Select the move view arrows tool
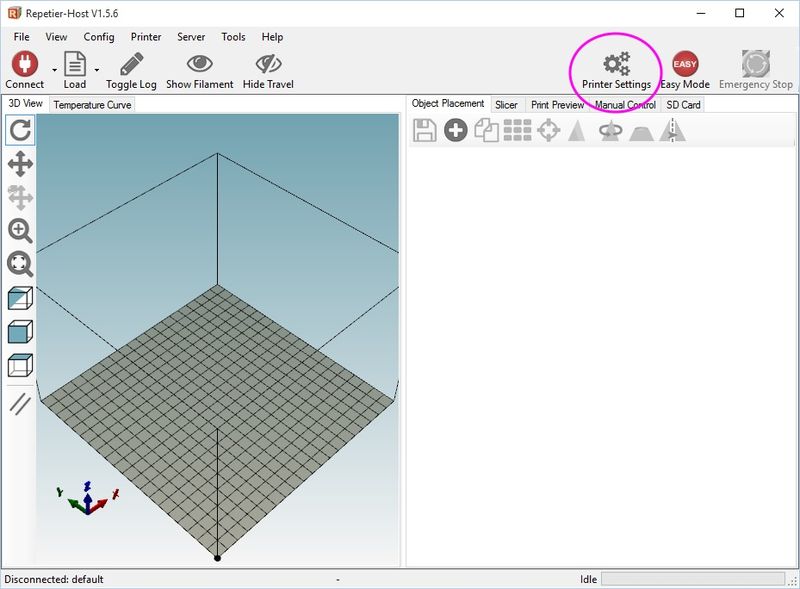This screenshot has height=589, width=800. 20,164
